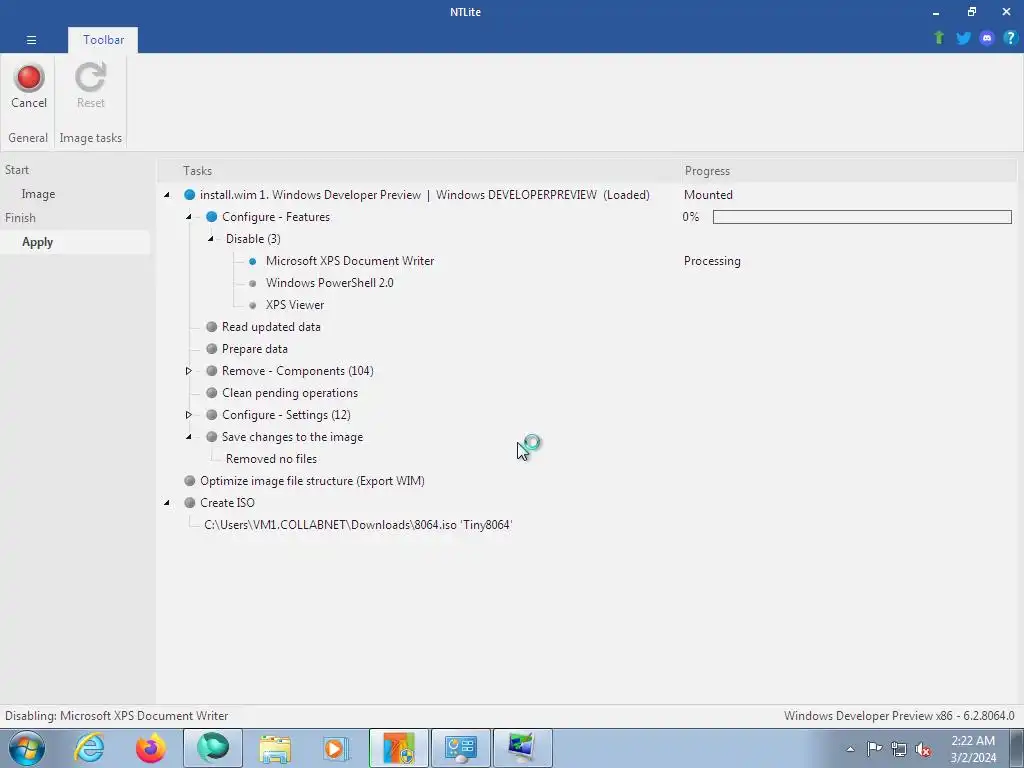Click the Optimize image file structure label

click(x=312, y=481)
